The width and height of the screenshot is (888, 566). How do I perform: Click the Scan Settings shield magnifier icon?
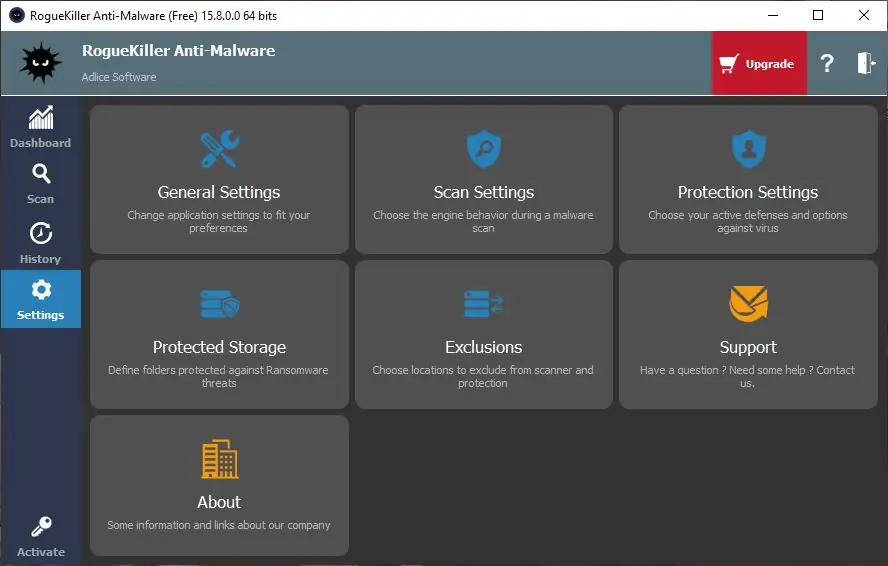pos(484,149)
